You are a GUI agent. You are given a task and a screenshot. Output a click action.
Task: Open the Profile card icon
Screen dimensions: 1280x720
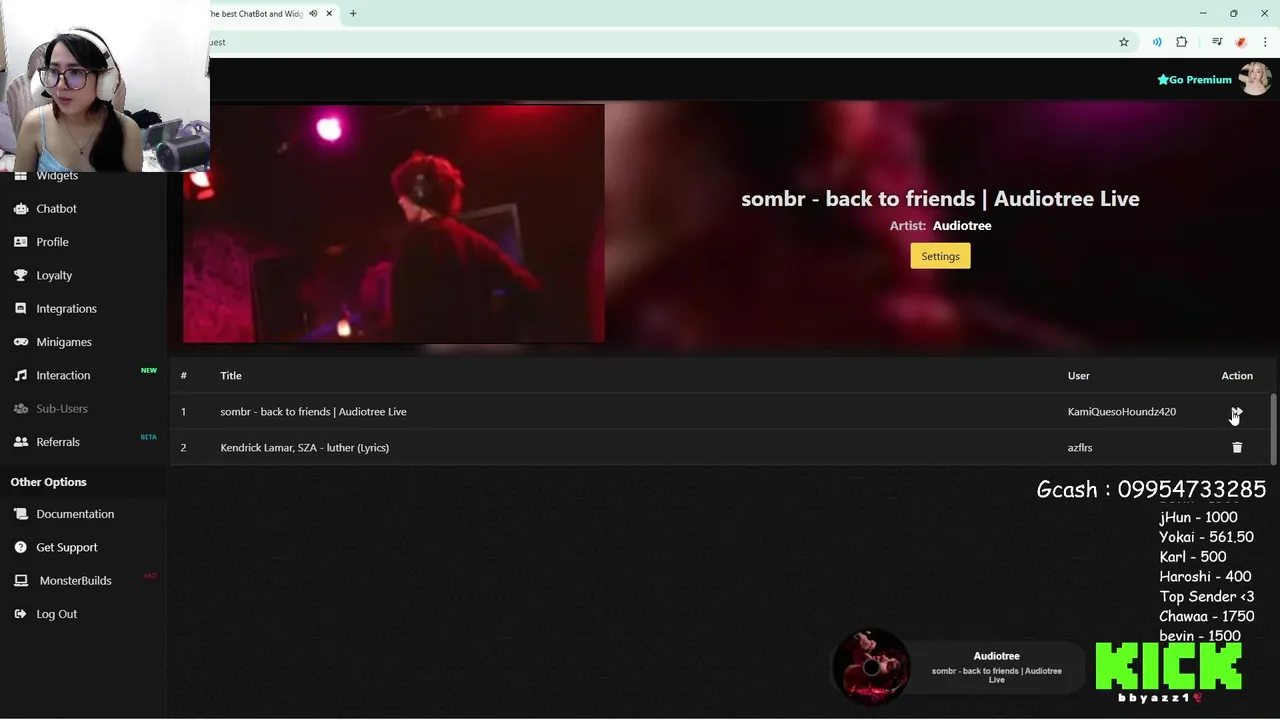coord(21,242)
